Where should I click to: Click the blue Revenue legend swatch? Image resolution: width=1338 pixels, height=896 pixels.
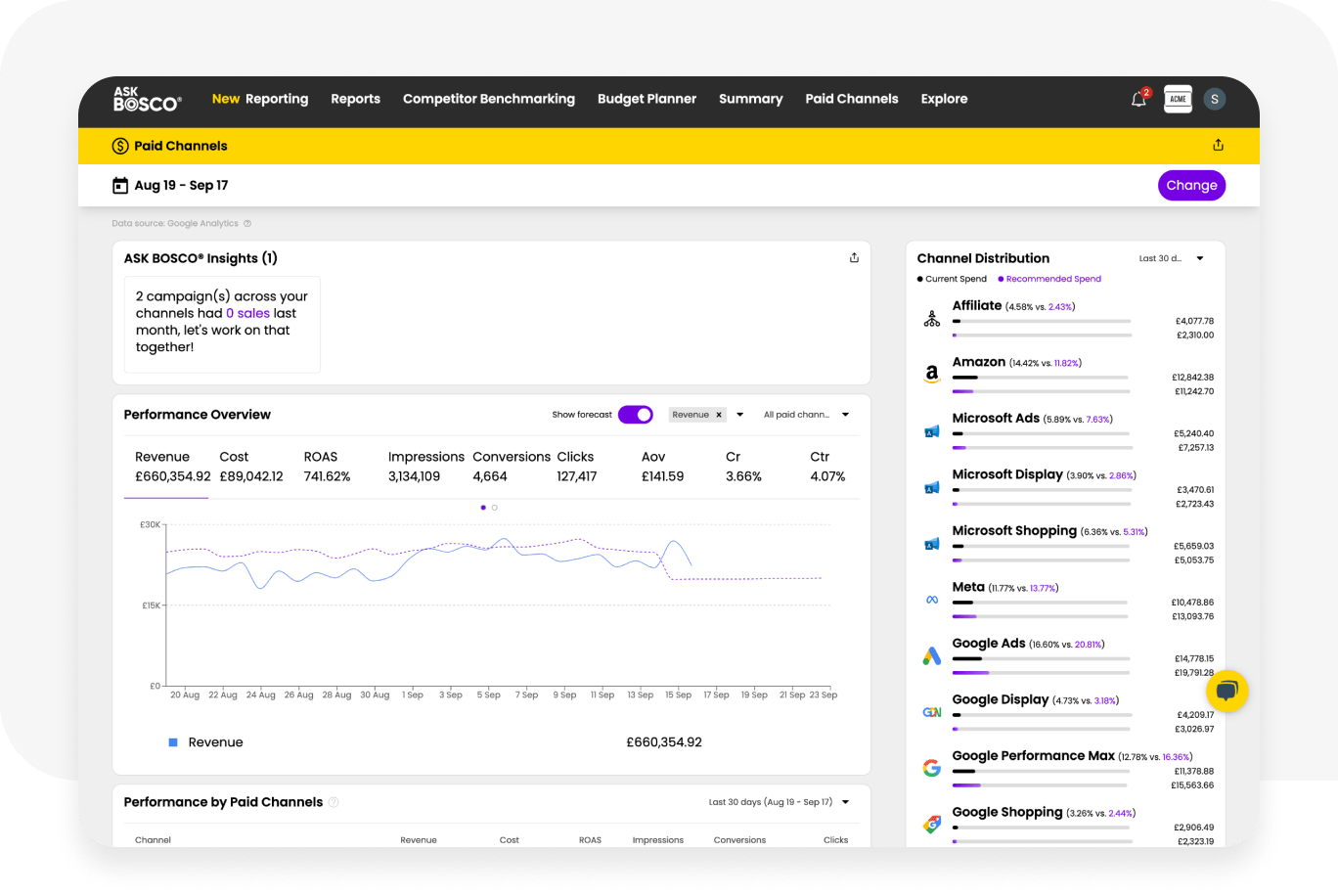click(x=173, y=742)
